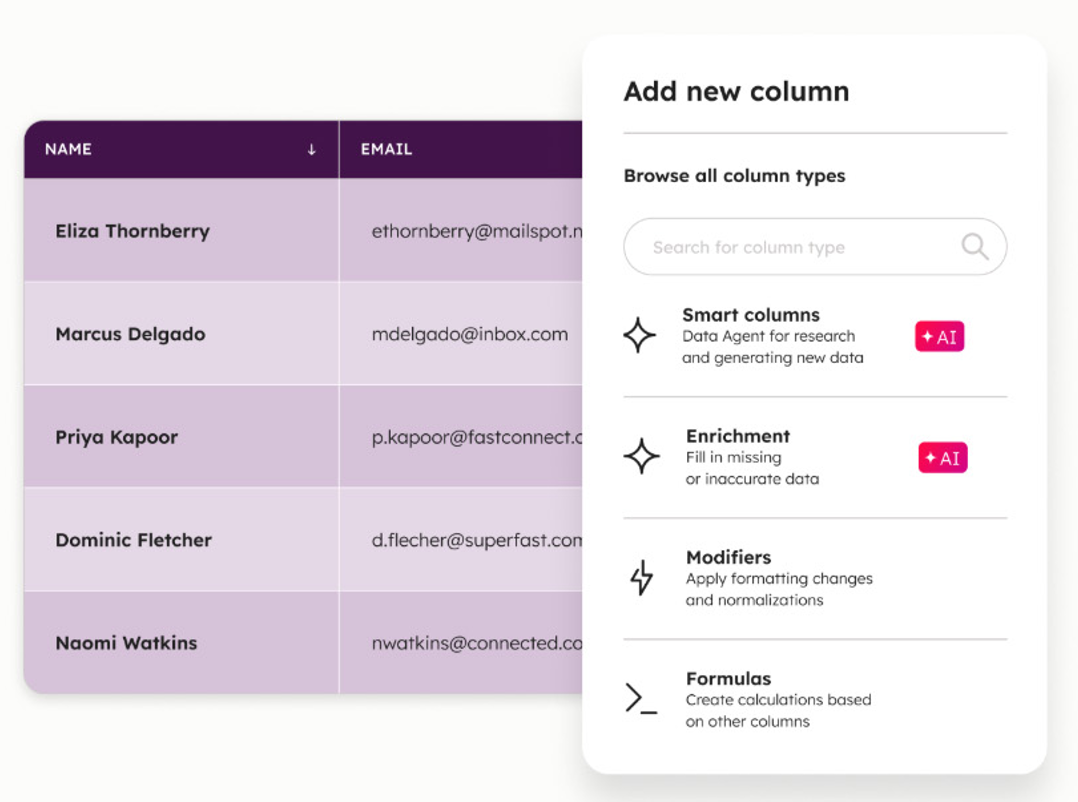Select the Naomi Watkins name cell

tap(126, 643)
